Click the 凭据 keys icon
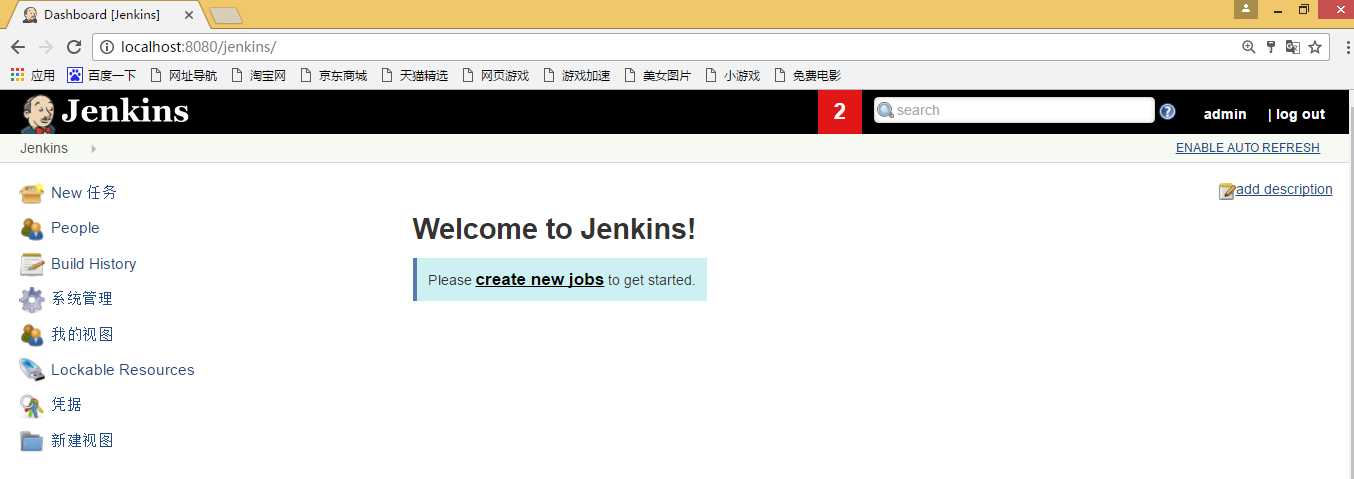Image resolution: width=1354 pixels, height=479 pixels. pyautogui.click(x=32, y=405)
